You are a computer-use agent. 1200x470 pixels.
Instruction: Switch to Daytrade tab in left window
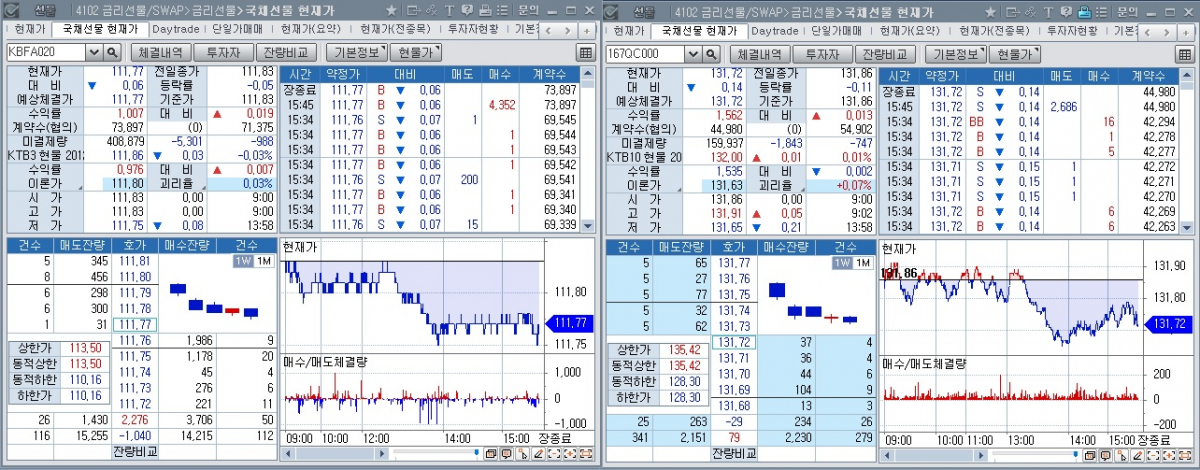[177, 31]
